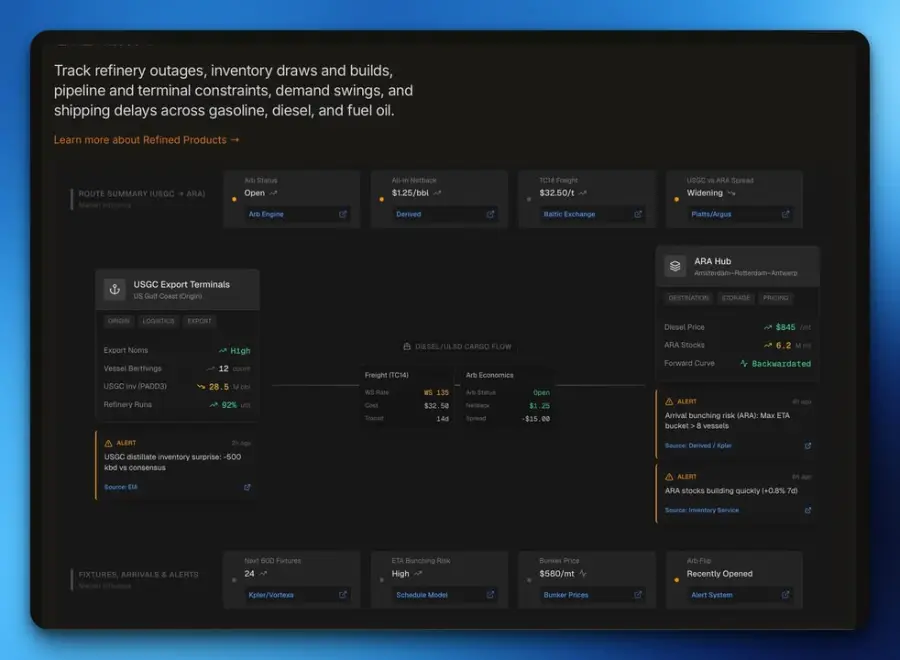Open external link icon beside Platts/Argus
This screenshot has height=660, width=900.
(x=785, y=214)
